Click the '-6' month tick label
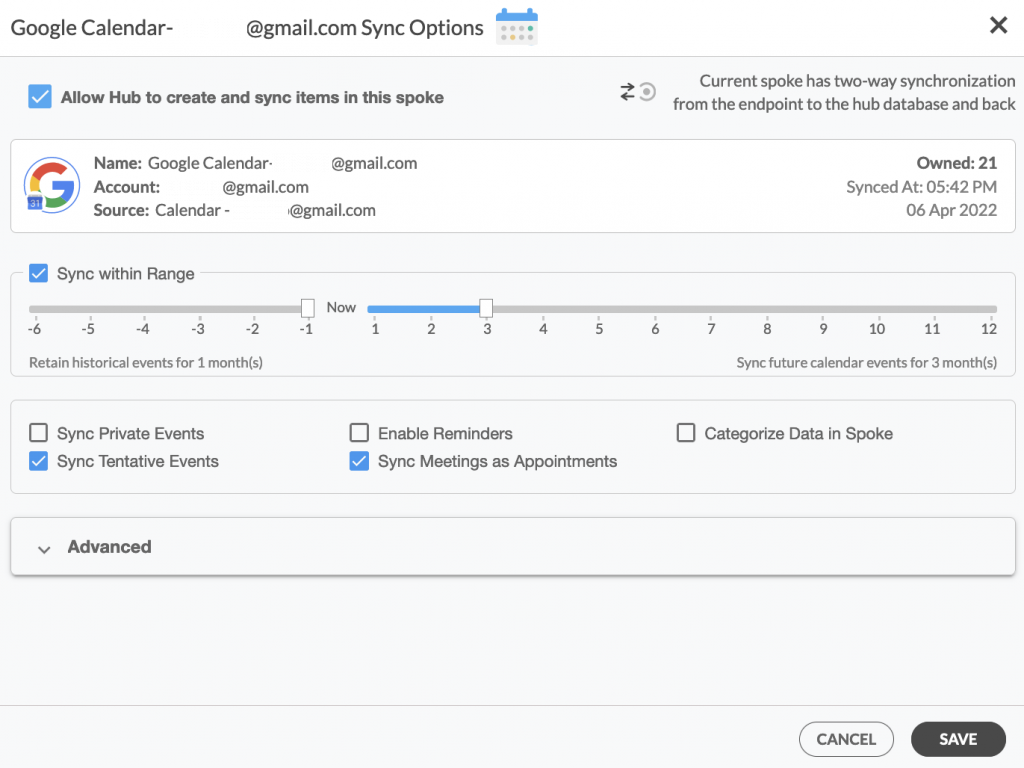The height and width of the screenshot is (768, 1024). pos(34,329)
